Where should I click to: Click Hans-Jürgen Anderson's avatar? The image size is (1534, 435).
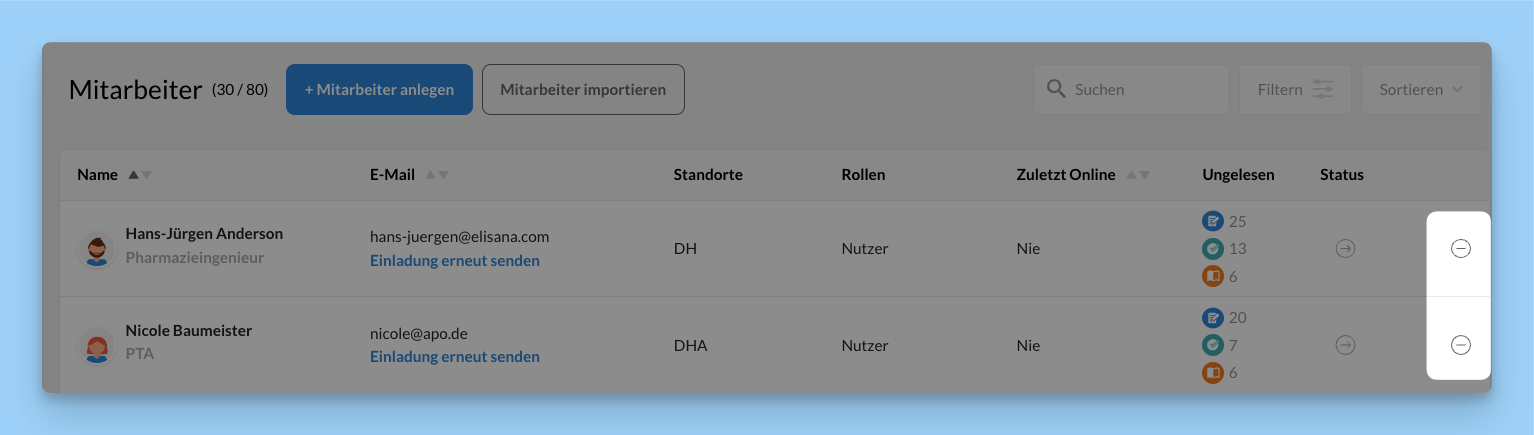97,249
